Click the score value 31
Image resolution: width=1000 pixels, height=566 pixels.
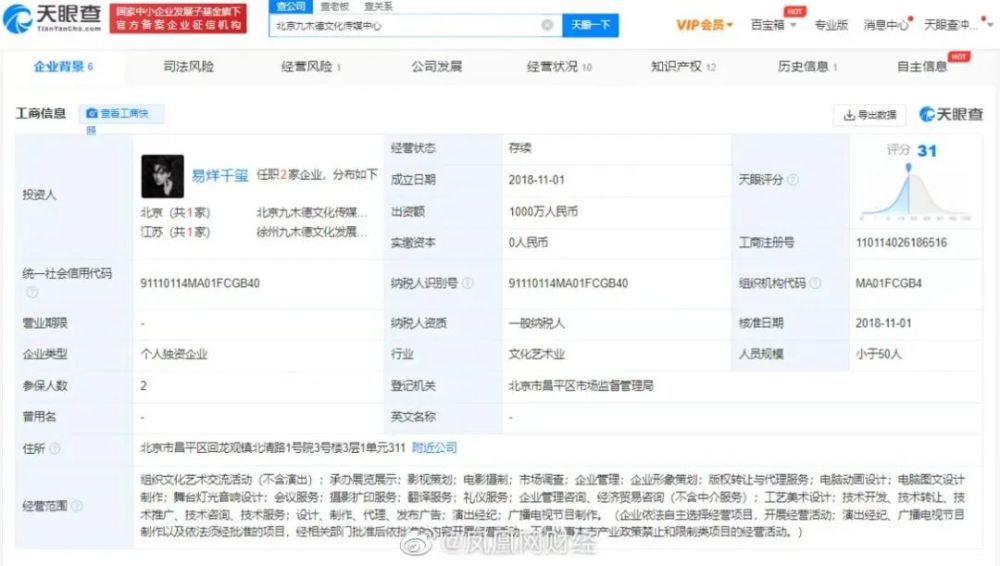click(927, 151)
